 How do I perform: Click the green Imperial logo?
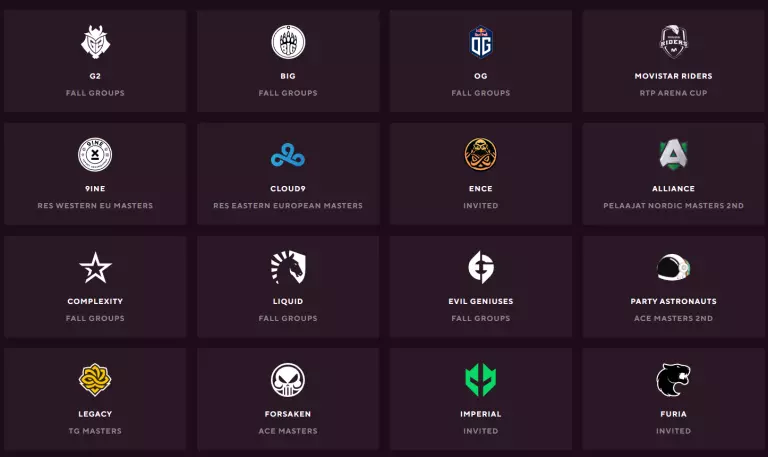pos(480,380)
